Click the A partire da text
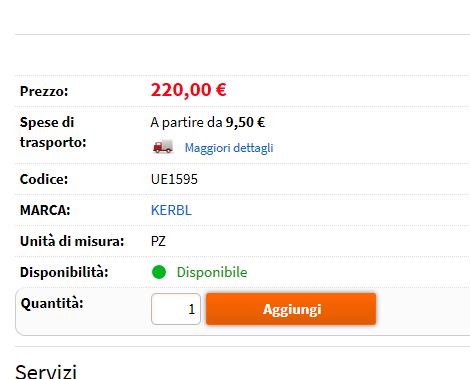This screenshot has height=379, width=470. 186,122
